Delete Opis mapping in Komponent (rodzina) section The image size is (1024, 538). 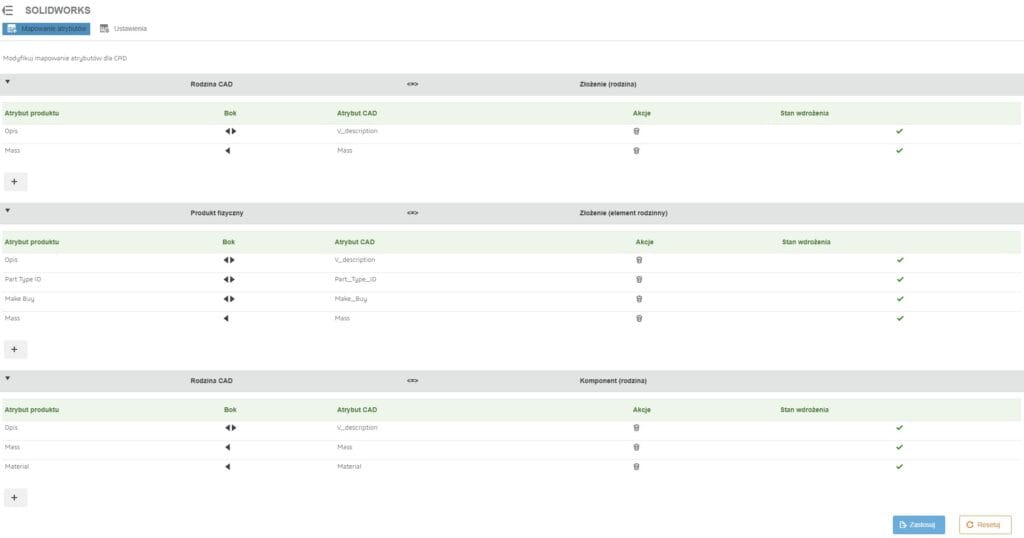[x=636, y=428]
